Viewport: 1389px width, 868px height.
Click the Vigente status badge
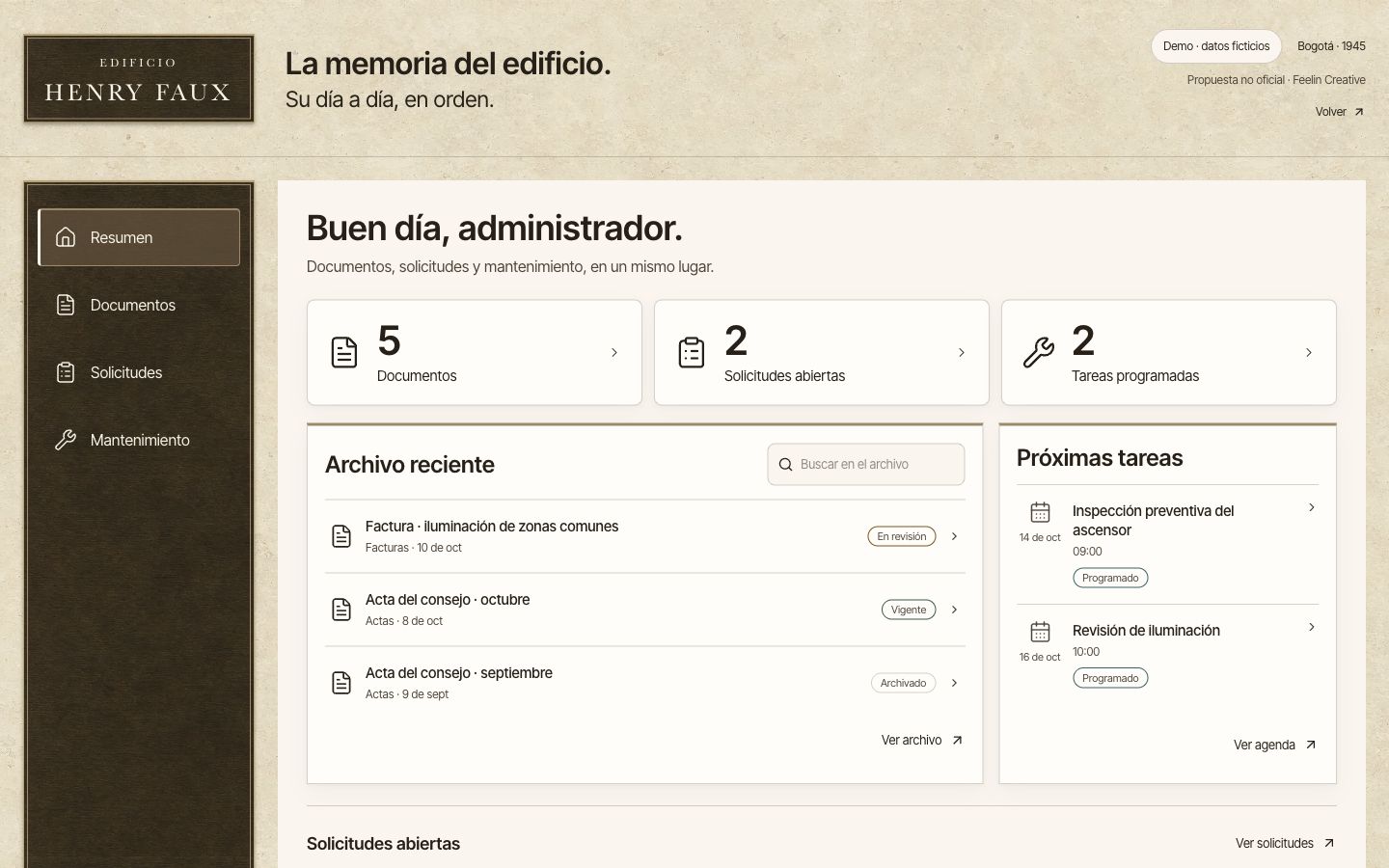[x=909, y=610]
